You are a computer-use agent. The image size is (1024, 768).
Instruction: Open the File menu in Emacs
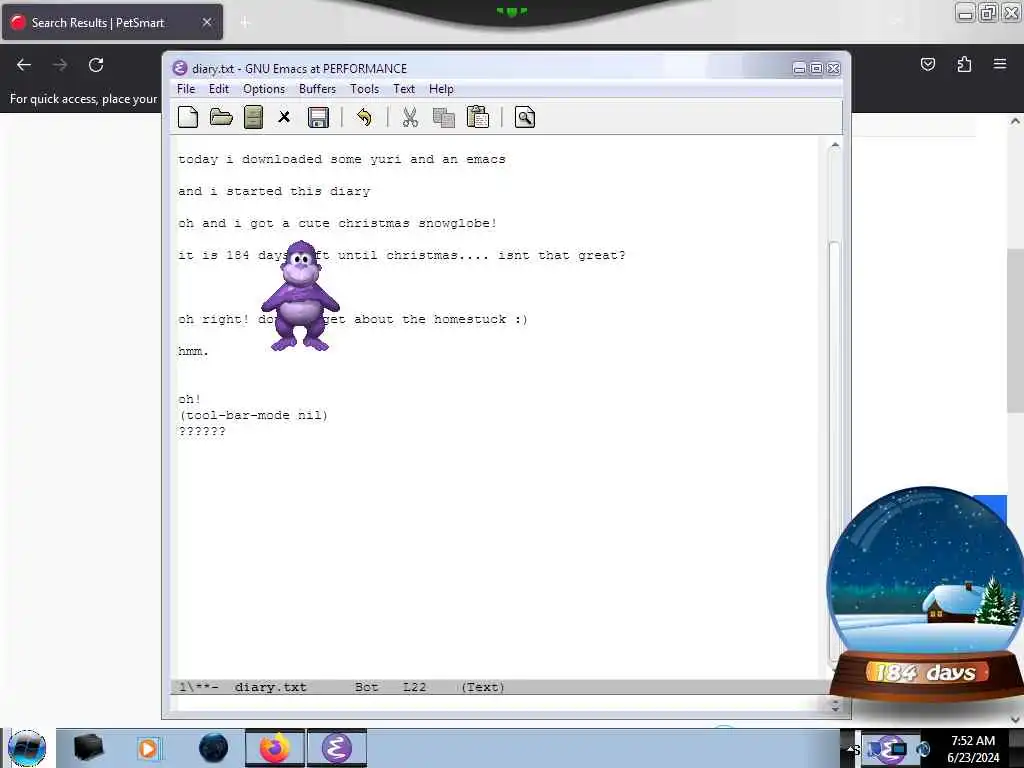(186, 89)
